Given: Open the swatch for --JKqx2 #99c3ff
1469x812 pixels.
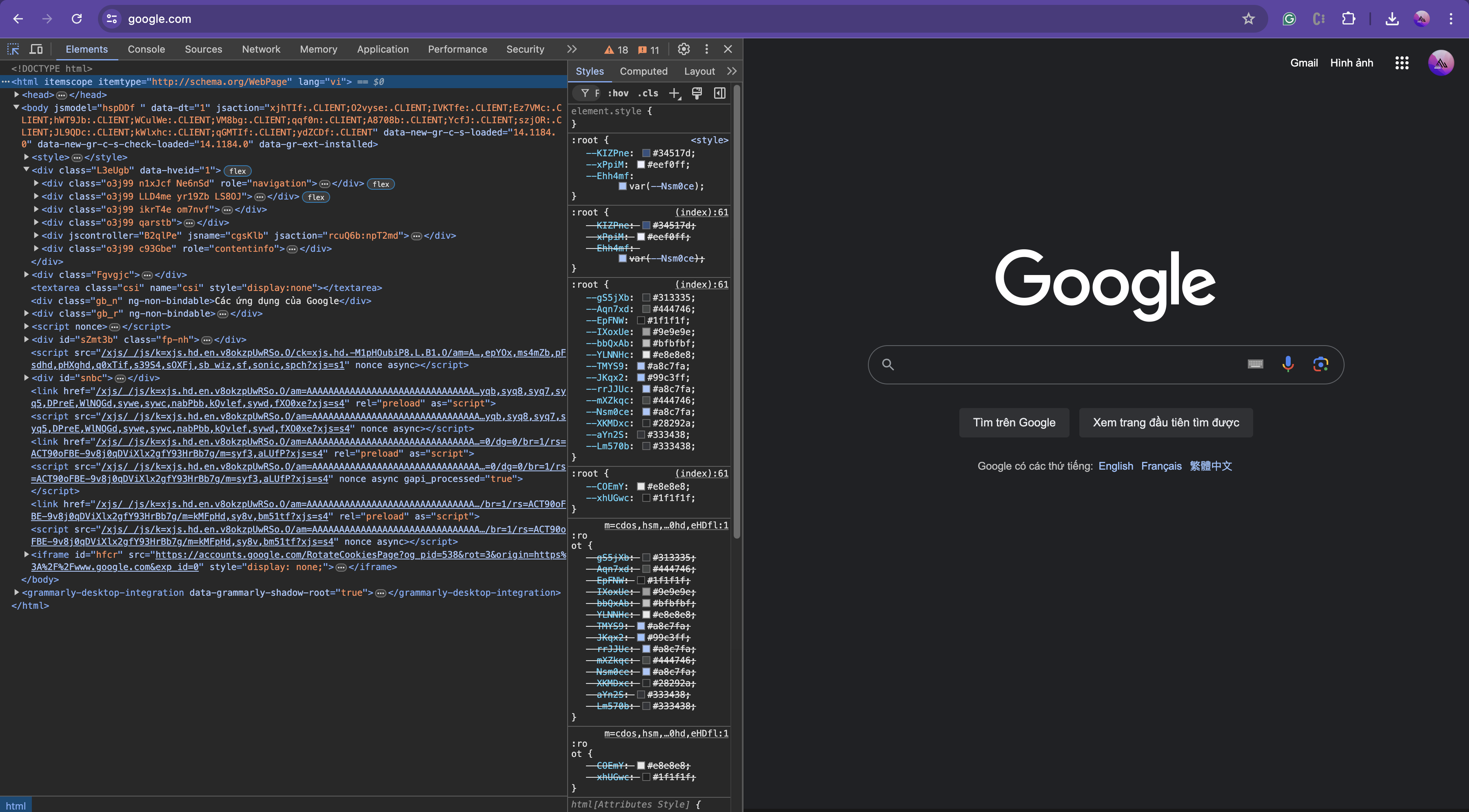Looking at the screenshot, I should click(x=640, y=377).
